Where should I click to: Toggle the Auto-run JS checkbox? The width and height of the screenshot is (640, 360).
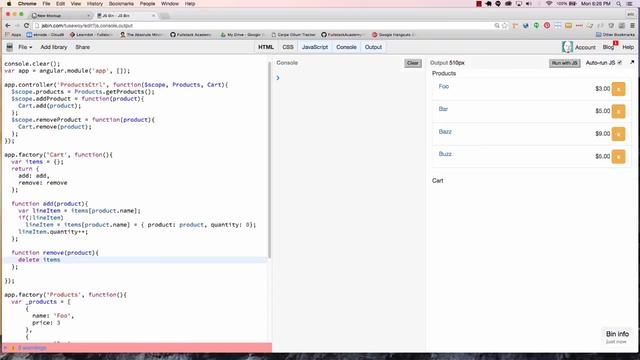[620, 62]
